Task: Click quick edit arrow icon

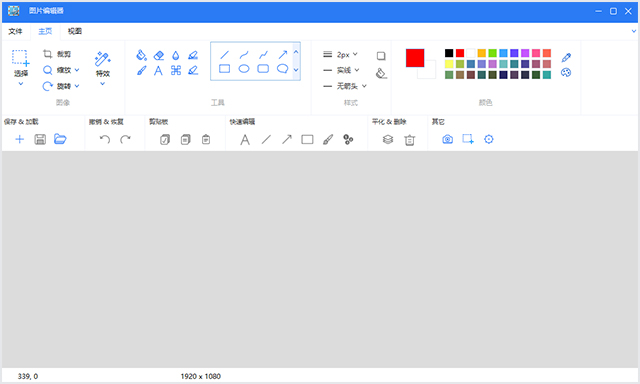Action: coord(287,140)
